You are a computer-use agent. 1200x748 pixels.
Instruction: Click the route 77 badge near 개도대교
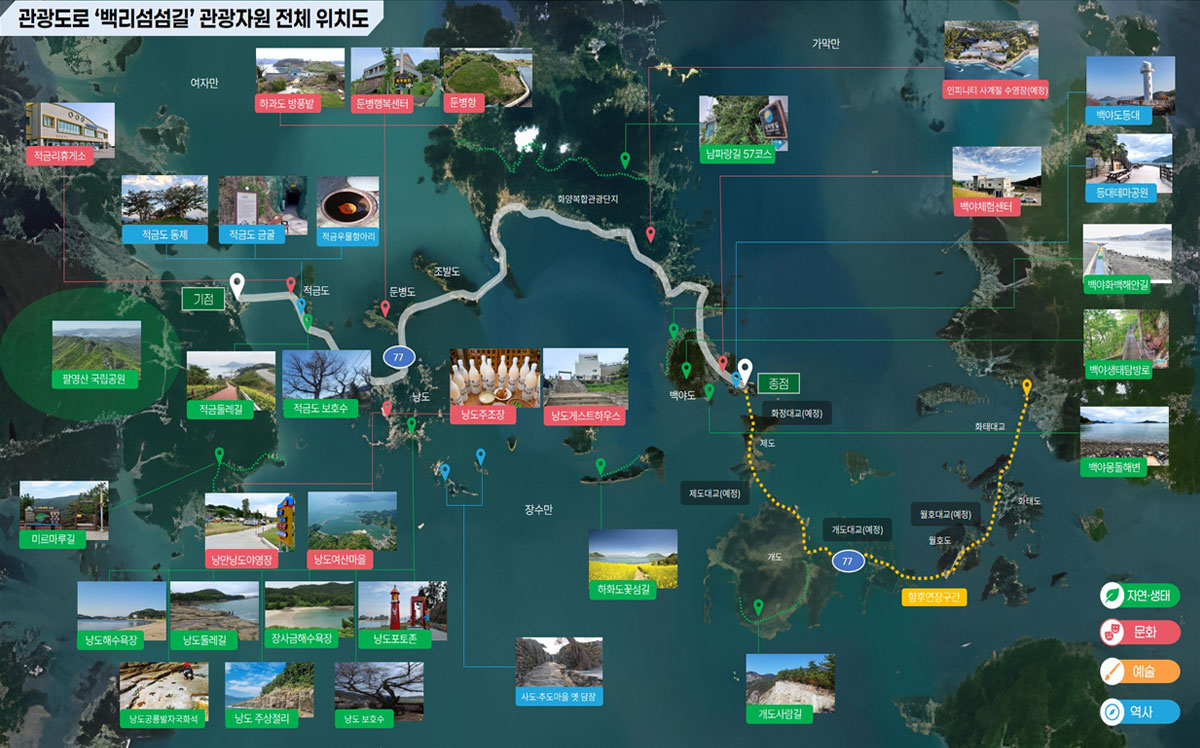click(847, 562)
